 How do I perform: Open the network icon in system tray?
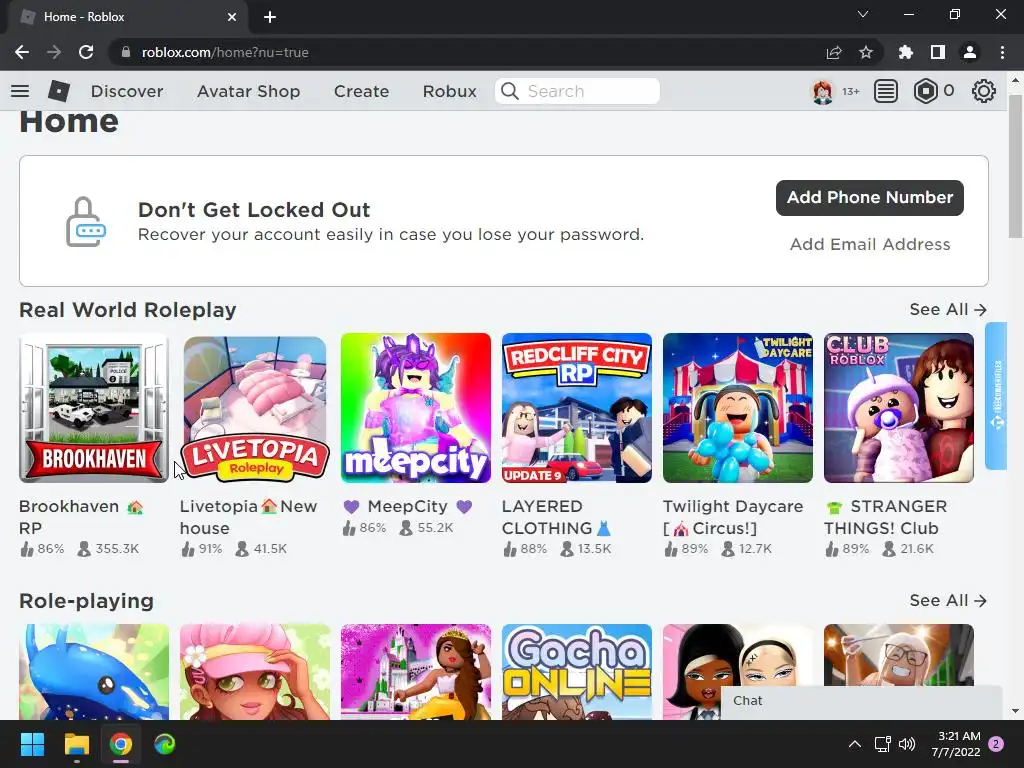882,744
